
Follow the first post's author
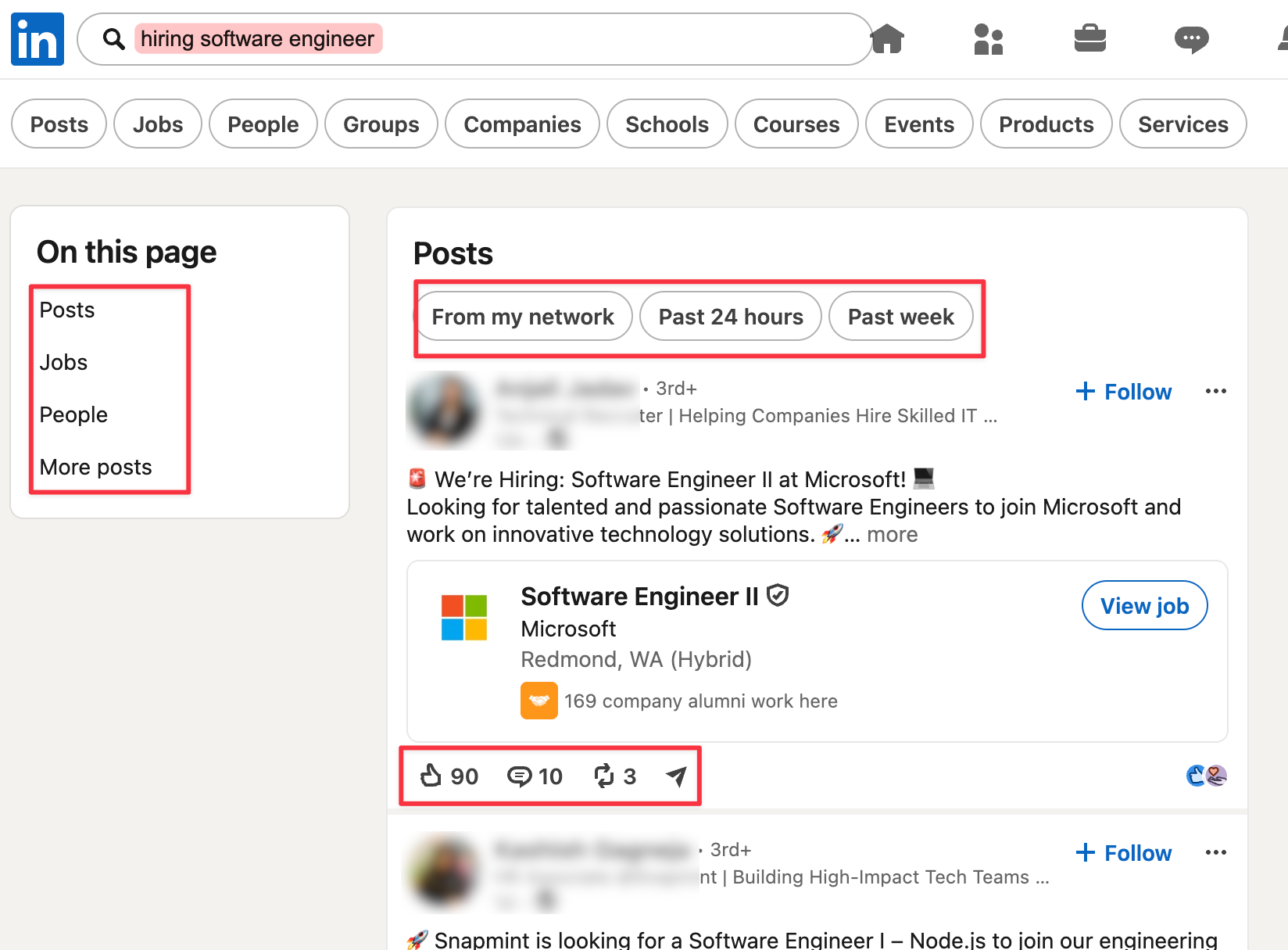point(1124,391)
